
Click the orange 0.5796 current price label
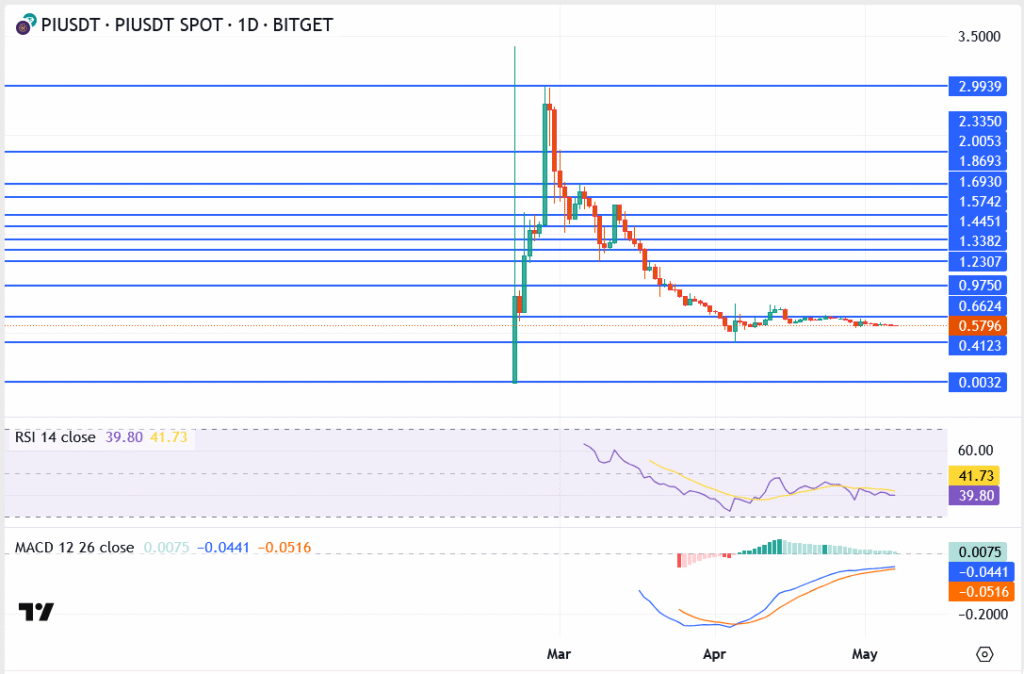977,326
